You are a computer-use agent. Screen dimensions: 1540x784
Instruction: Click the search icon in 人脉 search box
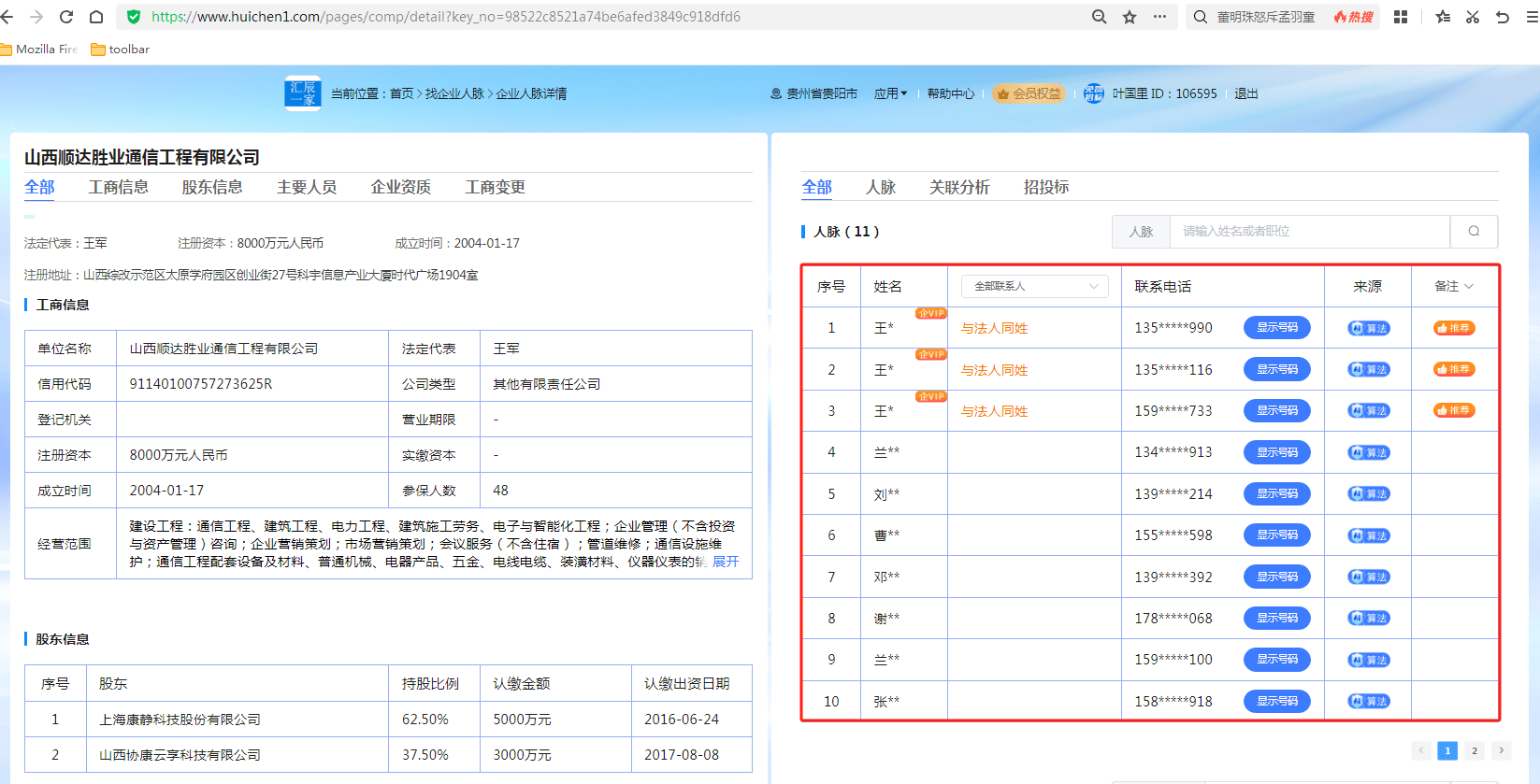click(1474, 231)
